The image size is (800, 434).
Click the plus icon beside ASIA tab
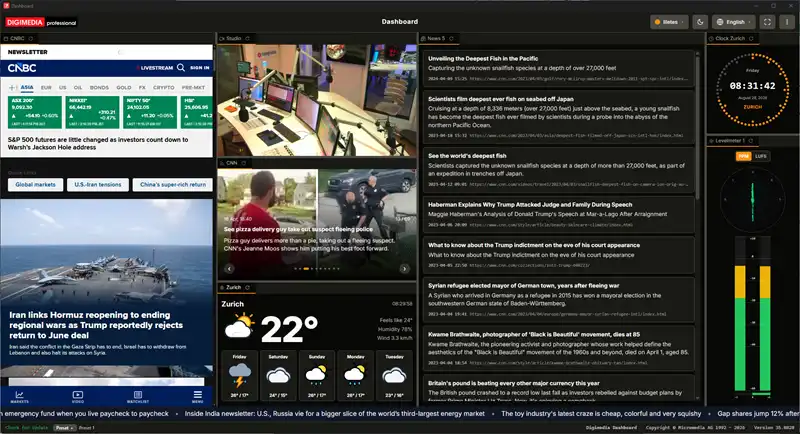pos(13,88)
